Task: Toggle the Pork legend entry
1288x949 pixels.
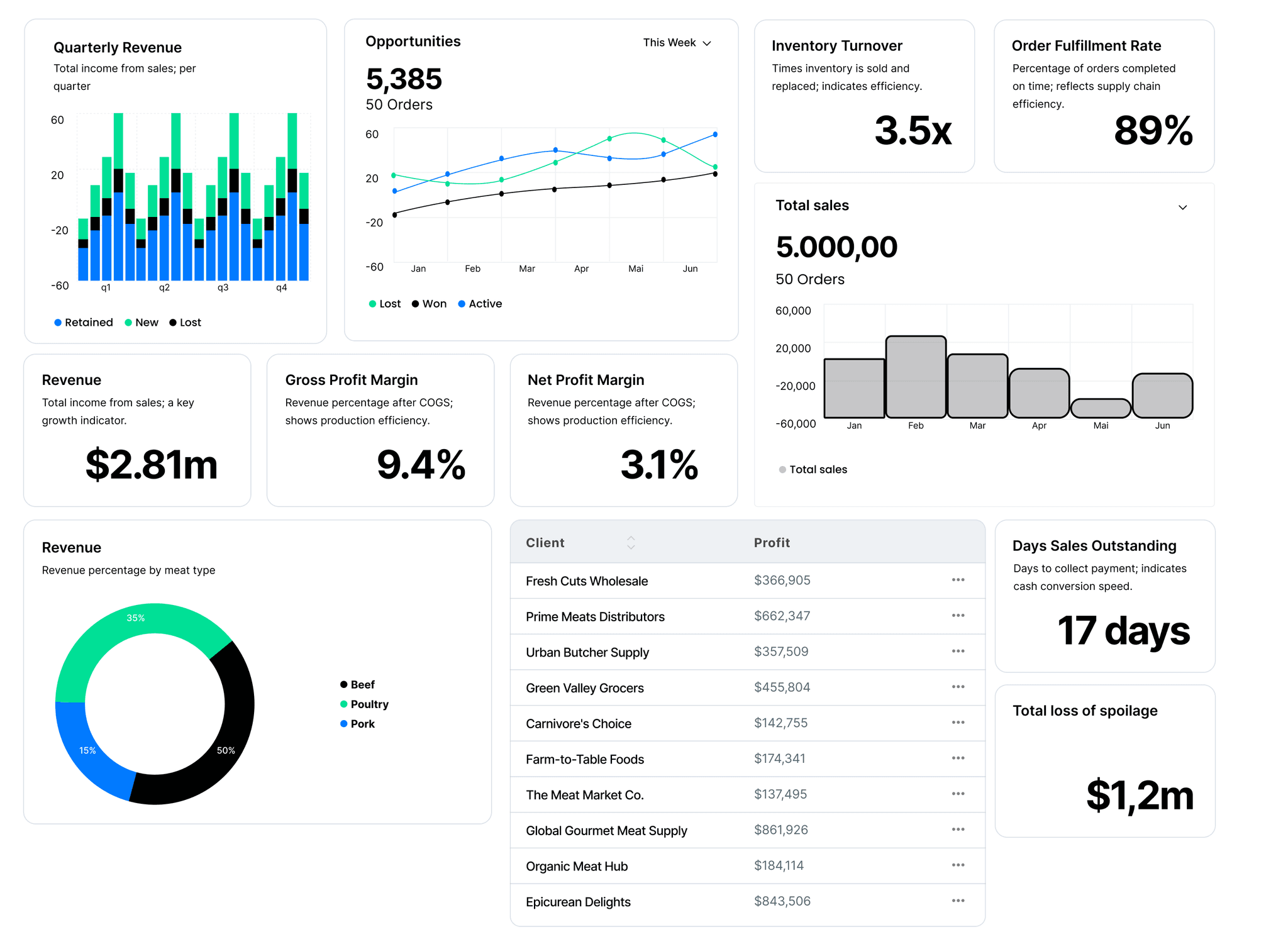Action: [357, 724]
